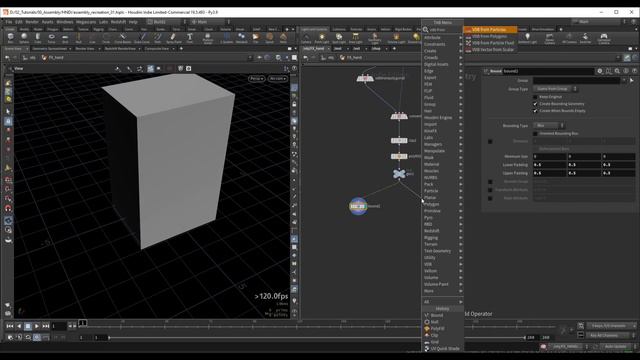Toggle Oriented Bounding Box checkbox
Viewport: 640px width, 360px height.
point(535,133)
